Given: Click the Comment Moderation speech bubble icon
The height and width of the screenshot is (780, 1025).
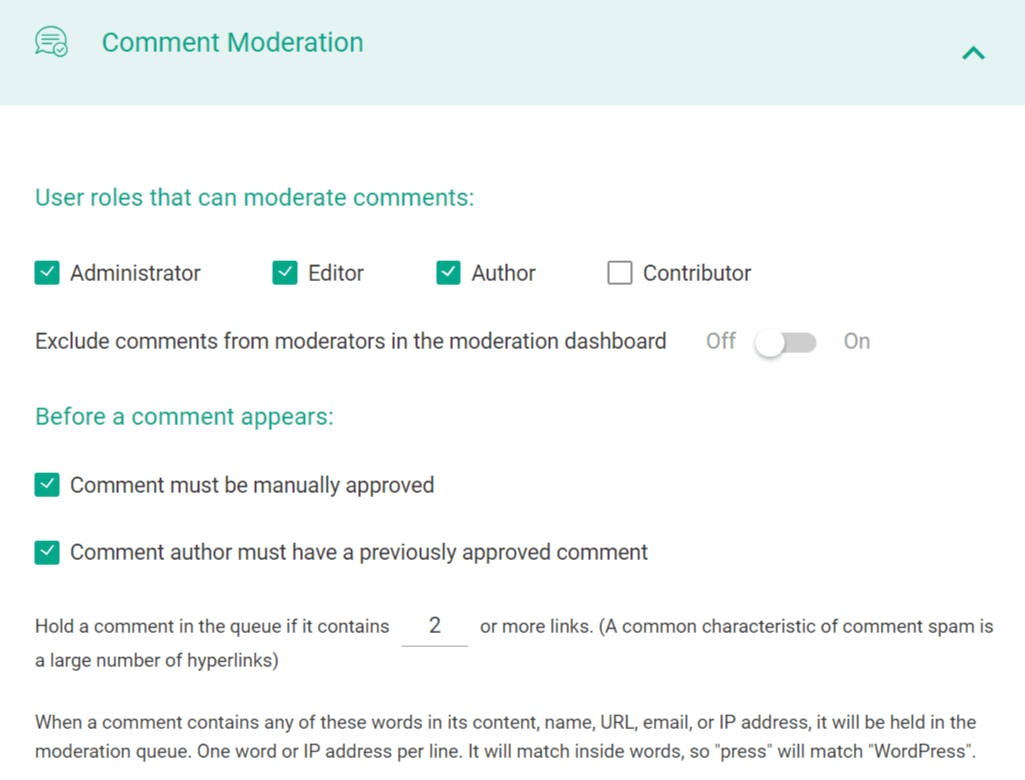Looking at the screenshot, I should pyautogui.click(x=51, y=42).
